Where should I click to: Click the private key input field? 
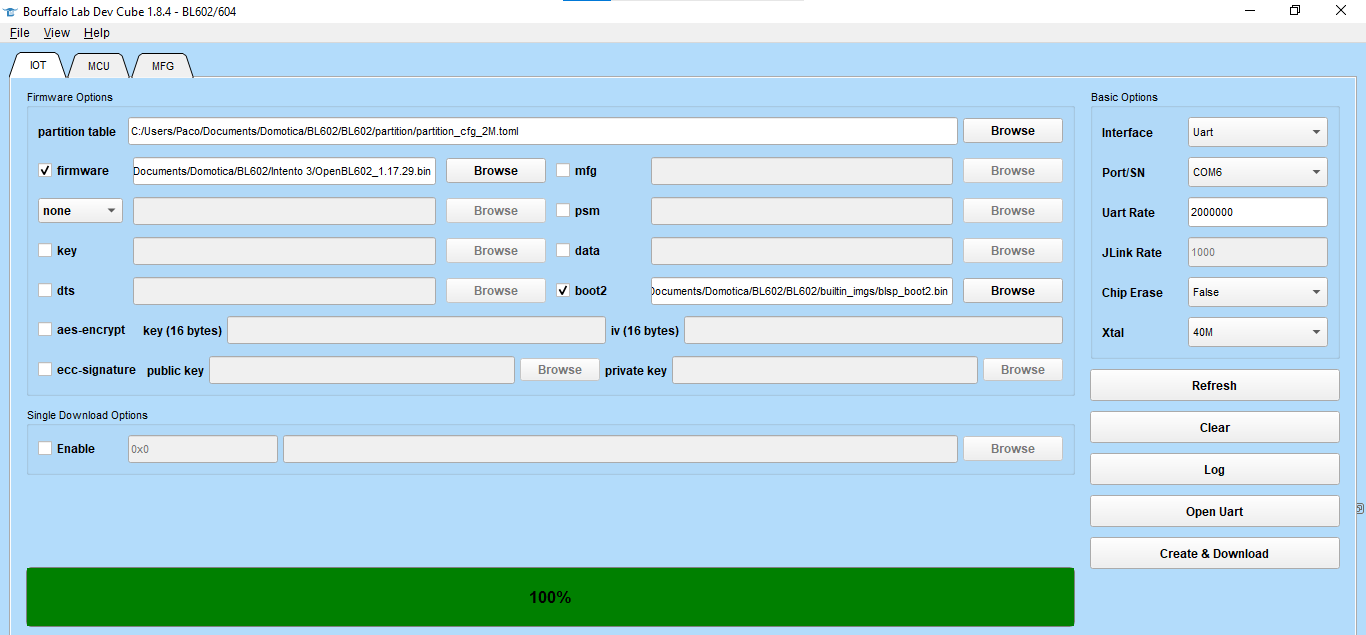click(825, 370)
